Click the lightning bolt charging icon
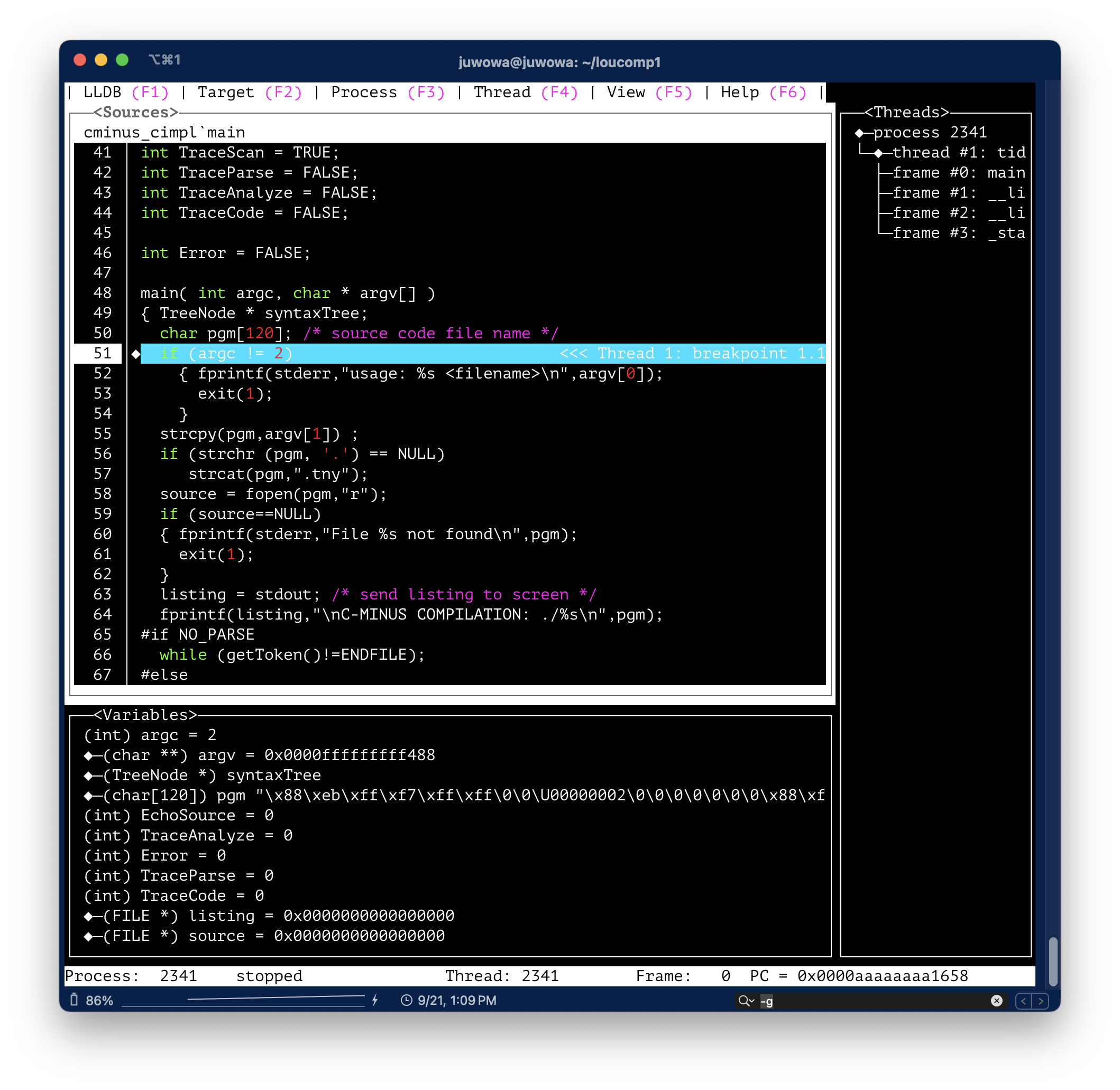This screenshot has width=1120, height=1090. [375, 1000]
